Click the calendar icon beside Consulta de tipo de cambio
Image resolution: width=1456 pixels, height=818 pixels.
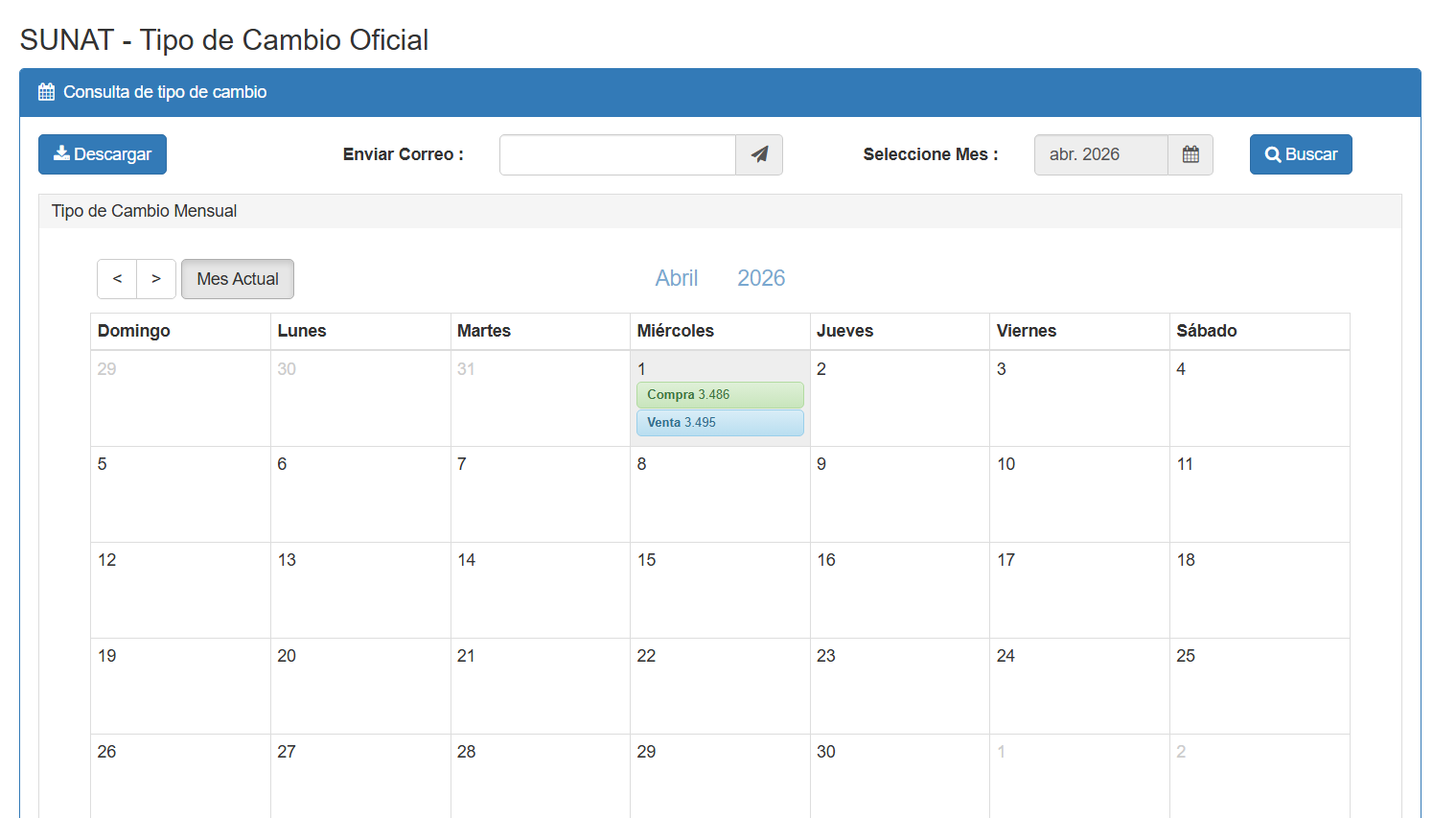coord(46,92)
